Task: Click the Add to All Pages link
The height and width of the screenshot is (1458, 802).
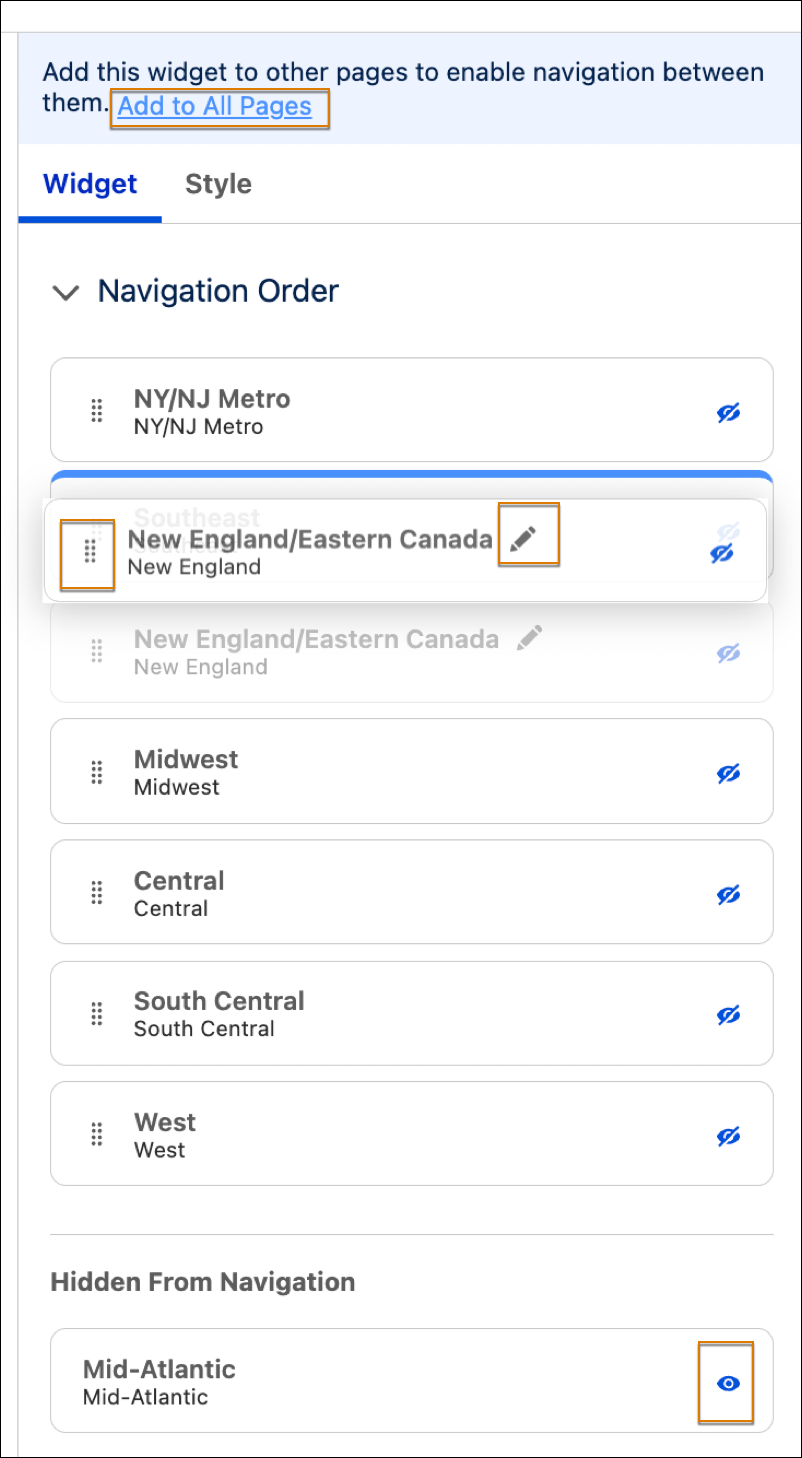Action: point(215,106)
